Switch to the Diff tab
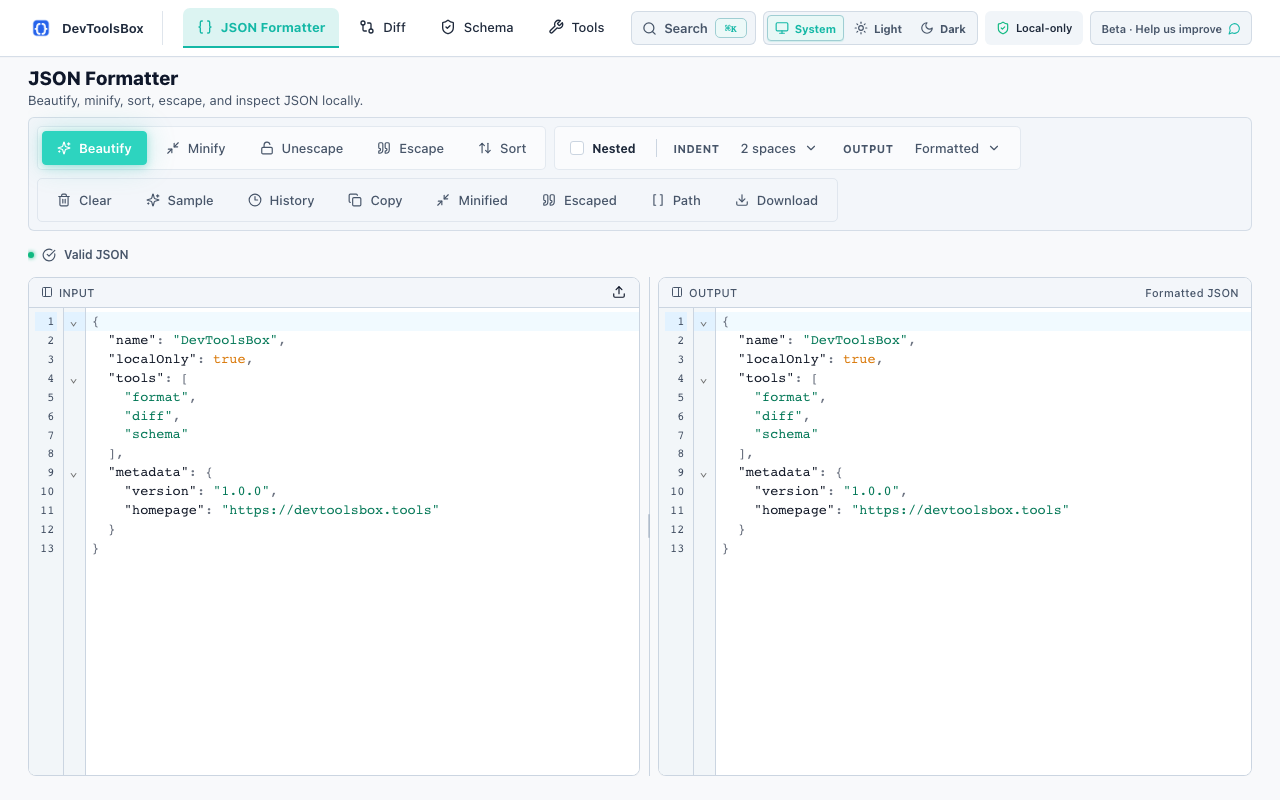Image resolution: width=1280 pixels, height=800 pixels. [x=383, y=28]
